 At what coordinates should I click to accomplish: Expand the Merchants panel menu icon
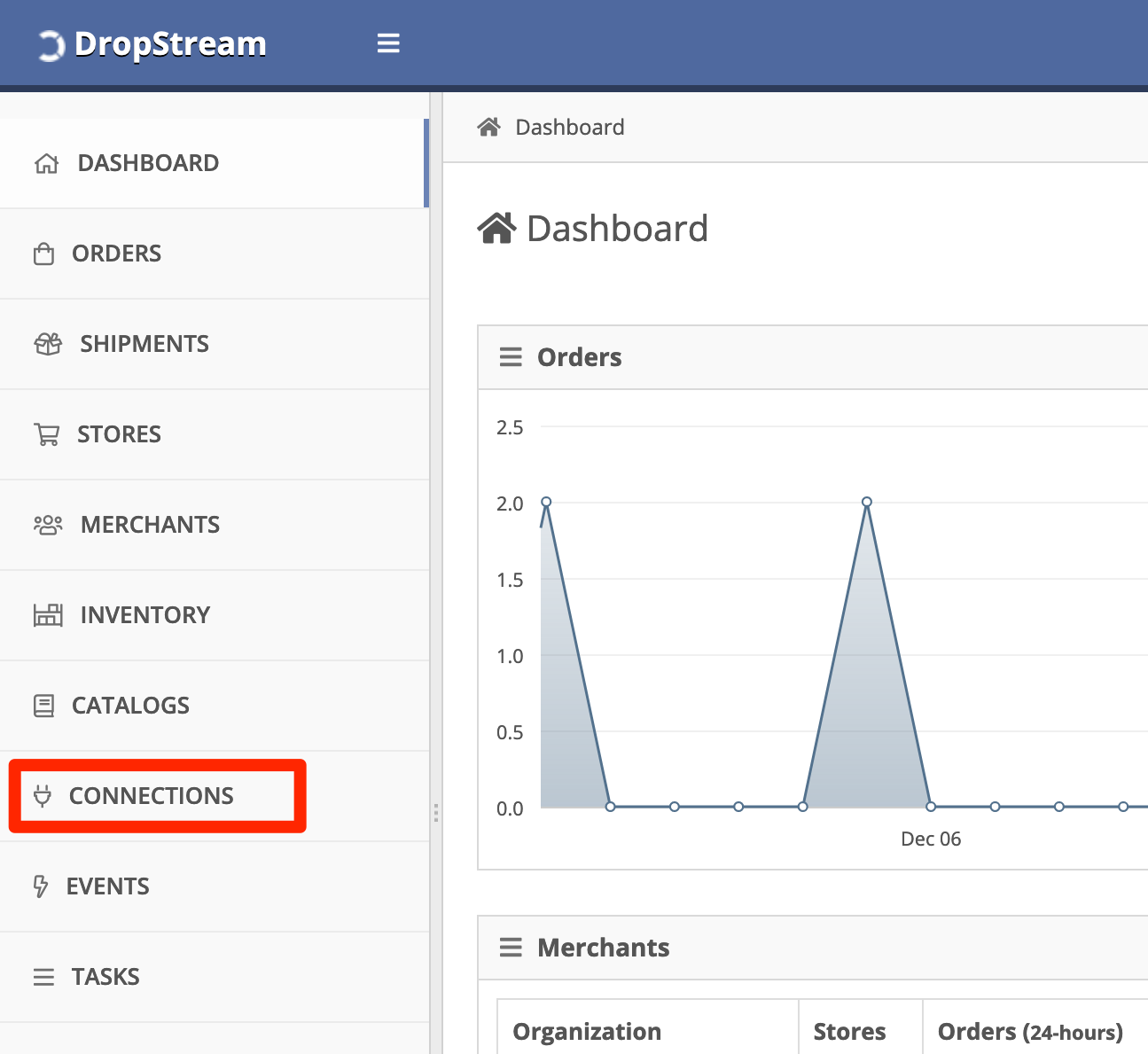pos(511,948)
